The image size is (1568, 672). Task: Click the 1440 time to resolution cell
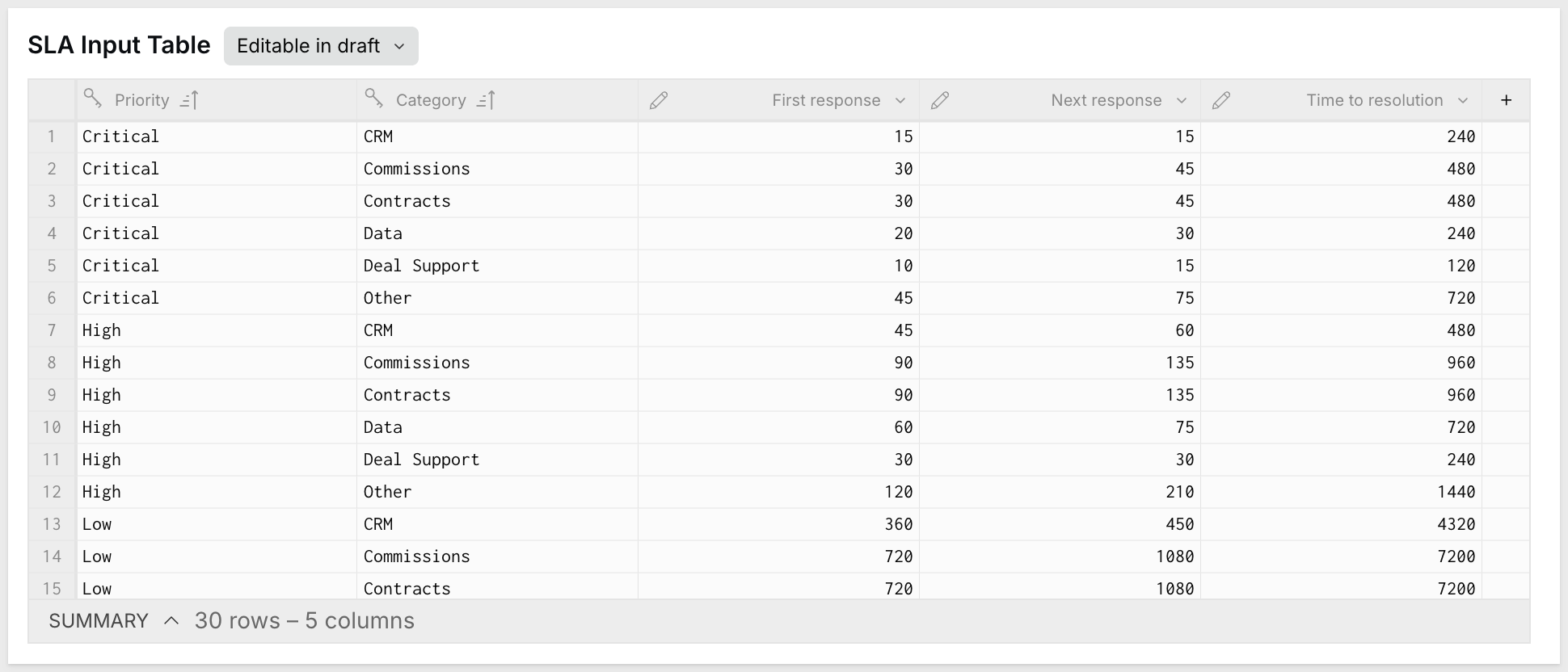pos(1341,492)
